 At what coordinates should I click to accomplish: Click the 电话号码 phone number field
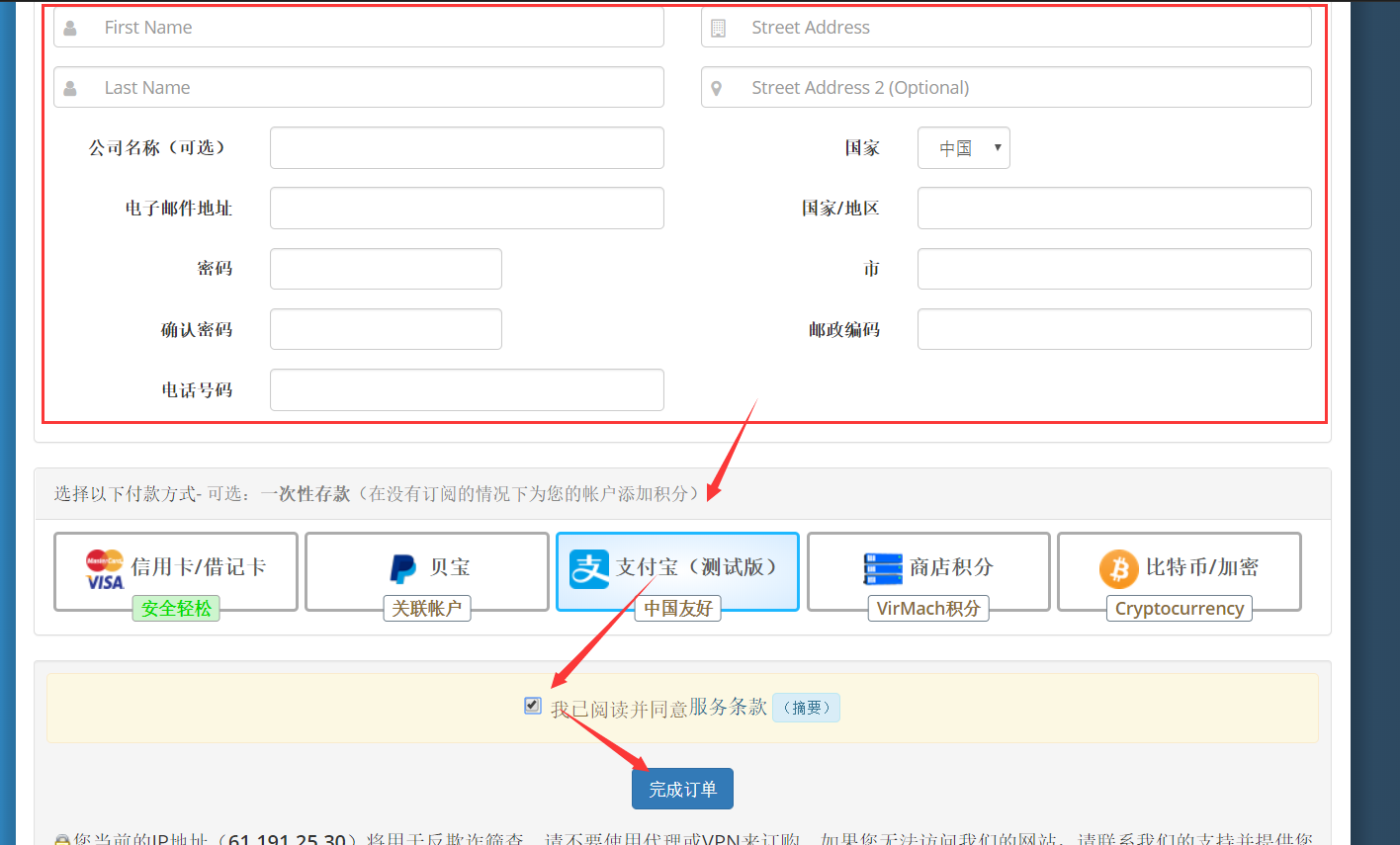point(467,390)
